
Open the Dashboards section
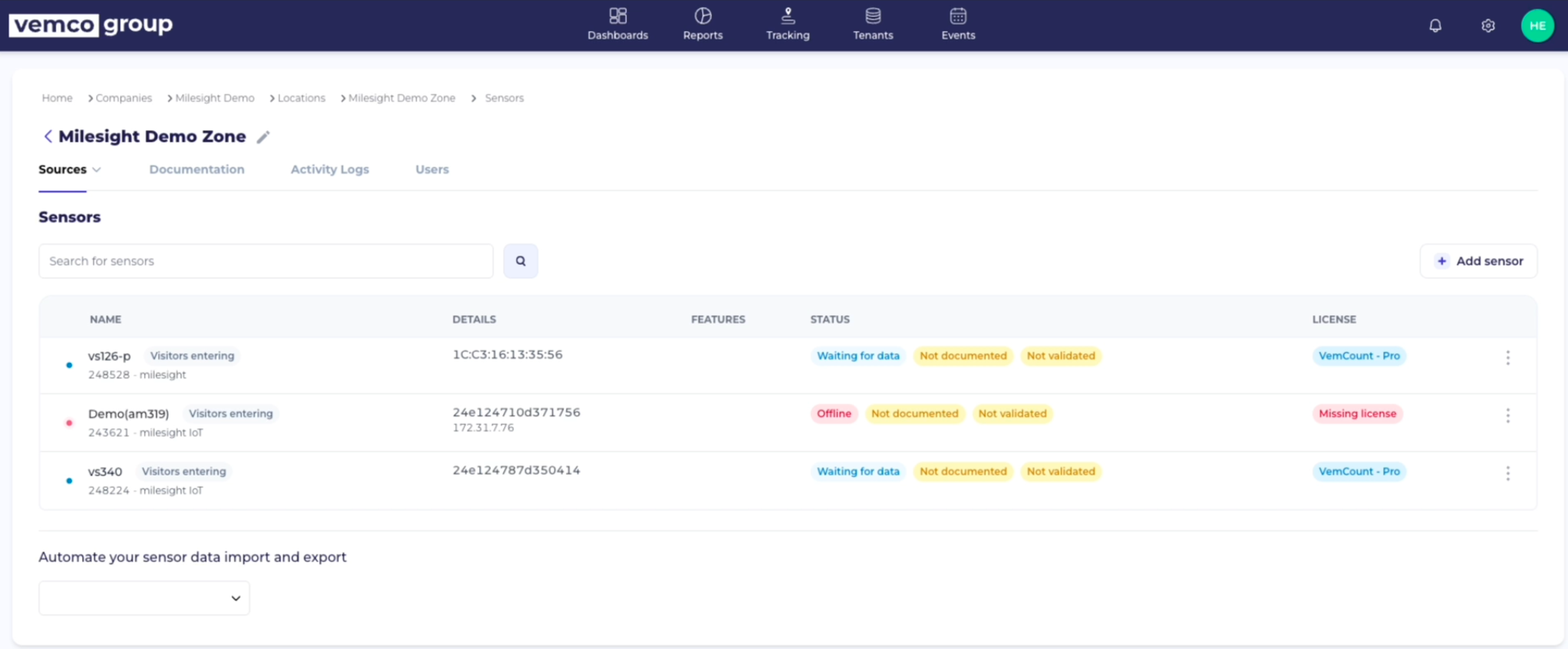click(618, 25)
